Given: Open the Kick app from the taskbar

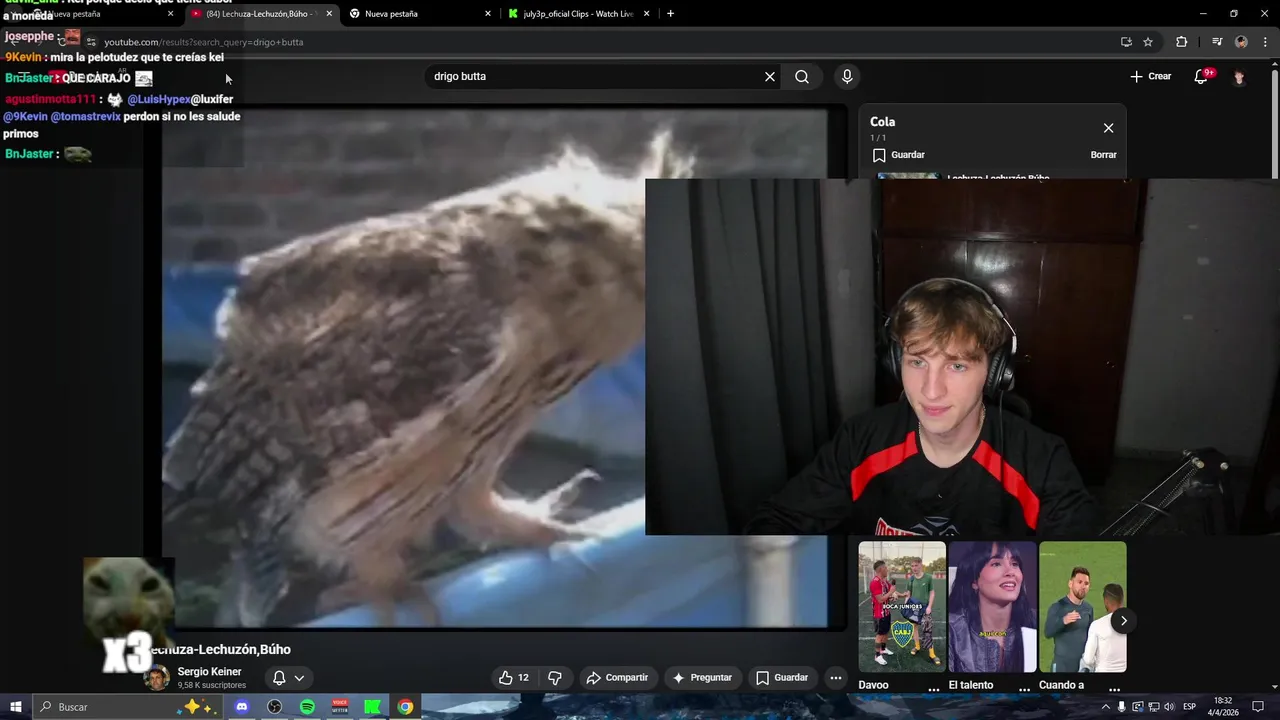Looking at the screenshot, I should click(x=372, y=707).
